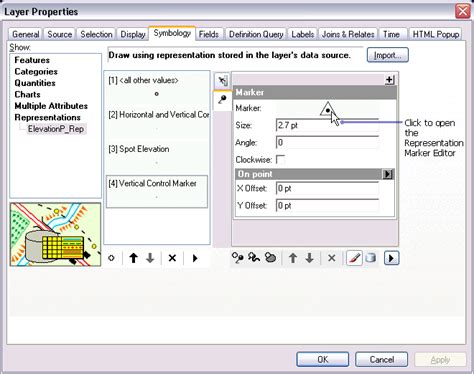The image size is (474, 374).
Task: Open the Definition Query tab
Action: tap(256, 34)
